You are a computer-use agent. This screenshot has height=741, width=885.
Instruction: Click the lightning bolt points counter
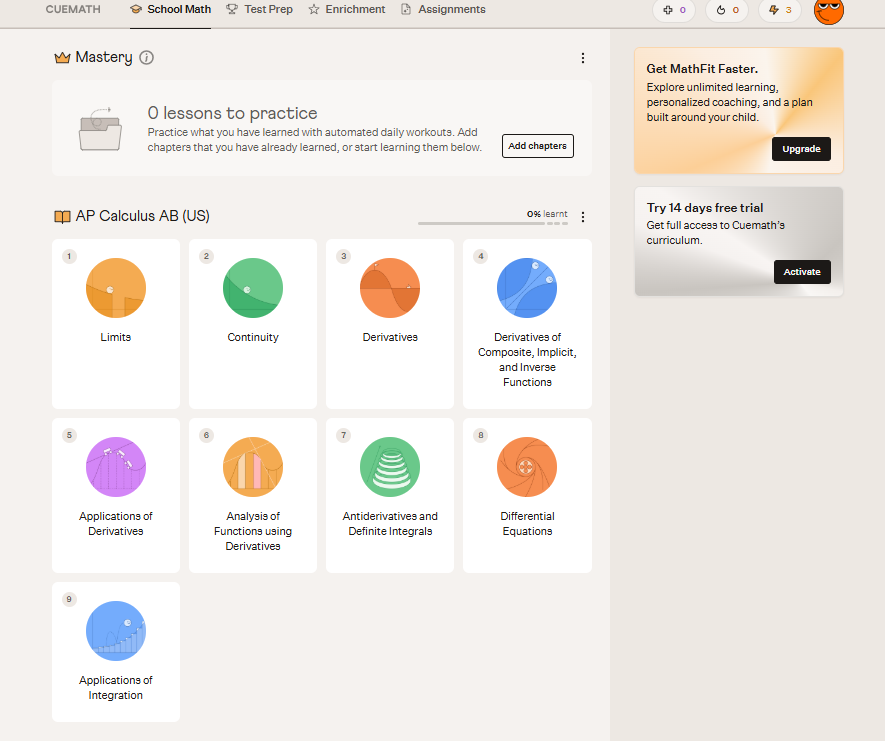(780, 10)
